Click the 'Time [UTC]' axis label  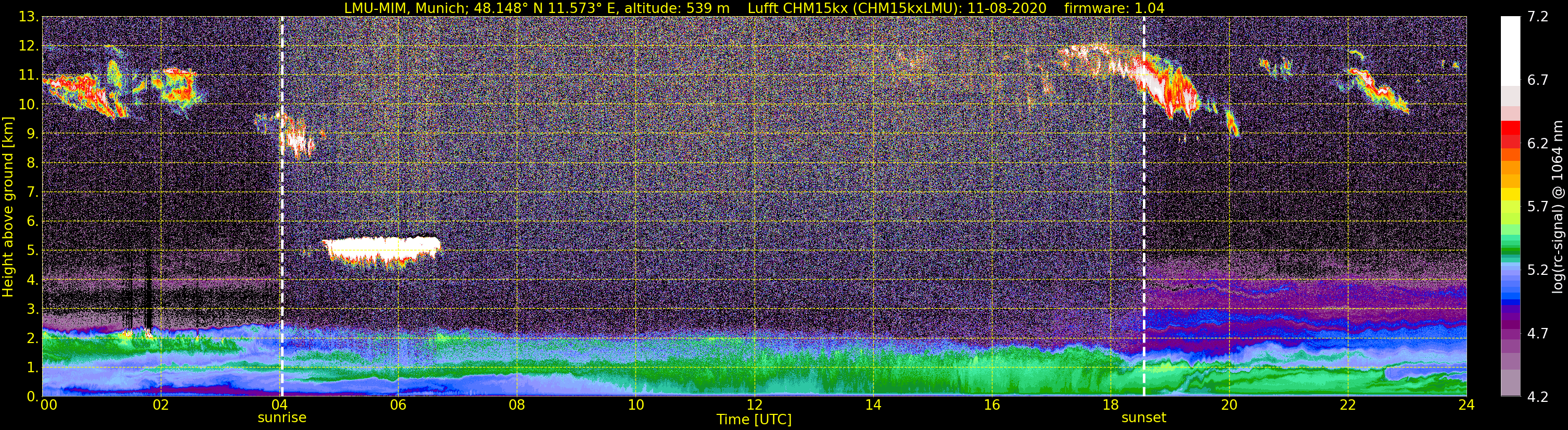[754, 420]
